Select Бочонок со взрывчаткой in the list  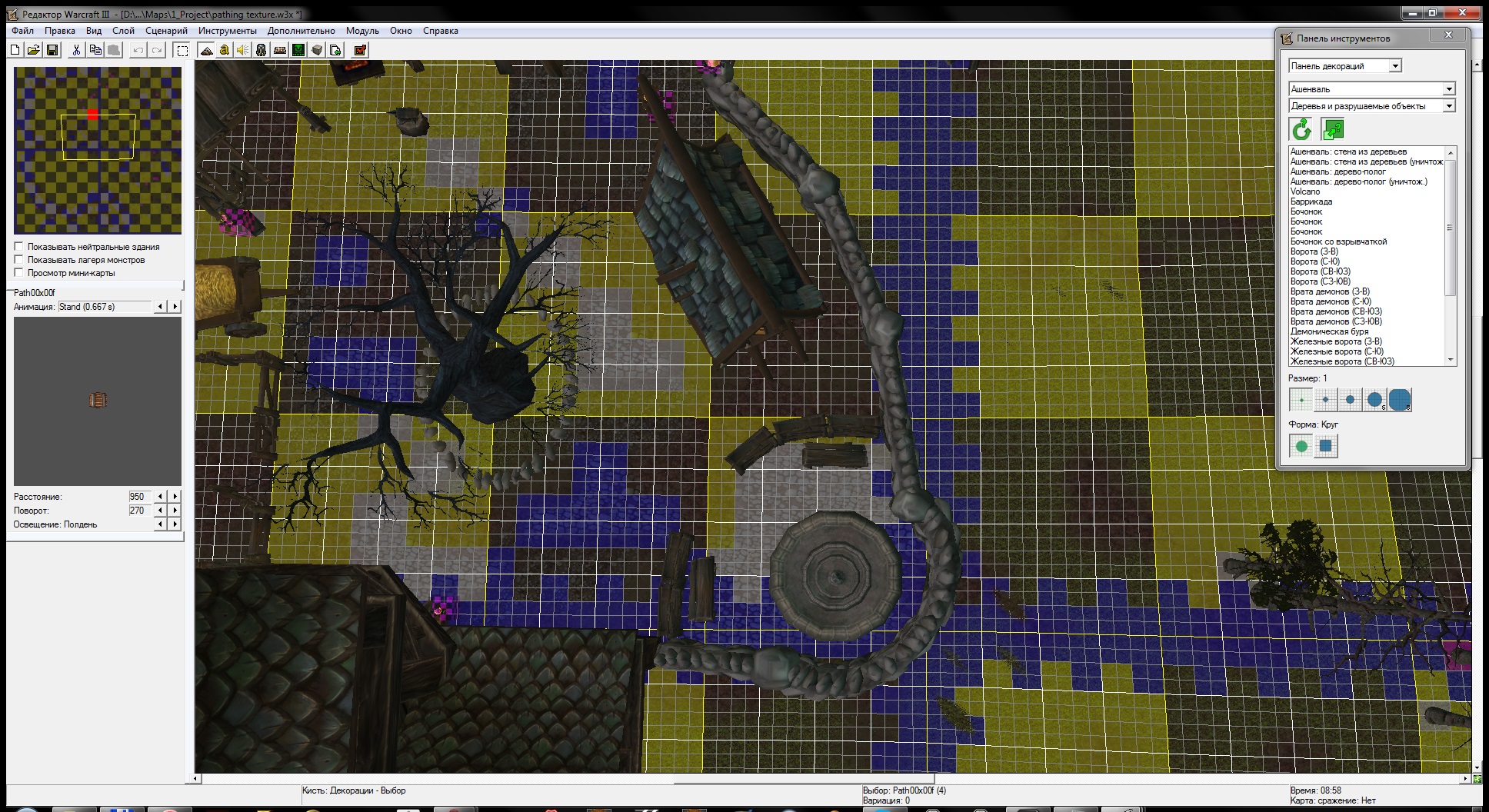[x=1338, y=241]
